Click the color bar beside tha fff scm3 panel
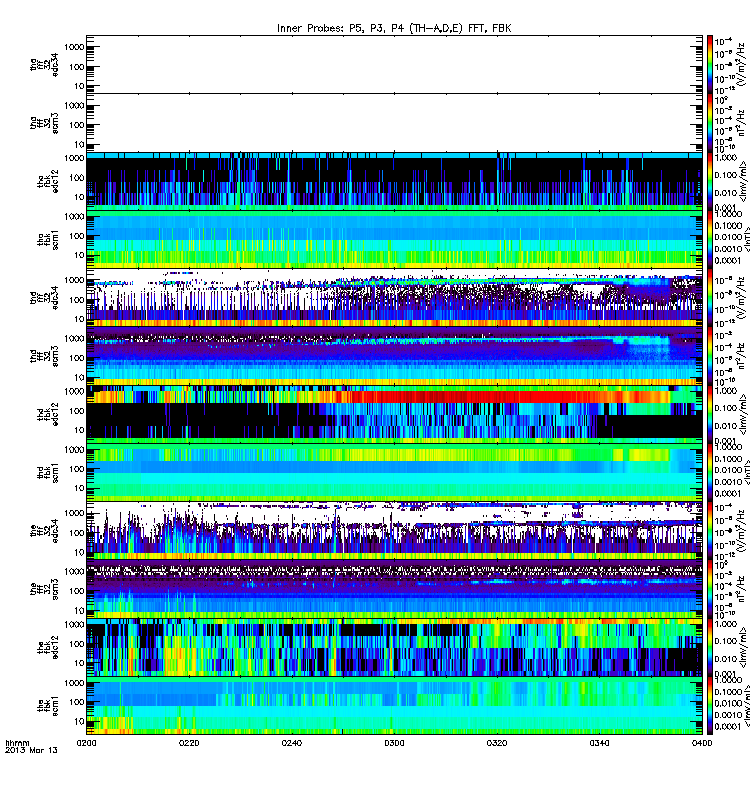 pyautogui.click(x=710, y=122)
